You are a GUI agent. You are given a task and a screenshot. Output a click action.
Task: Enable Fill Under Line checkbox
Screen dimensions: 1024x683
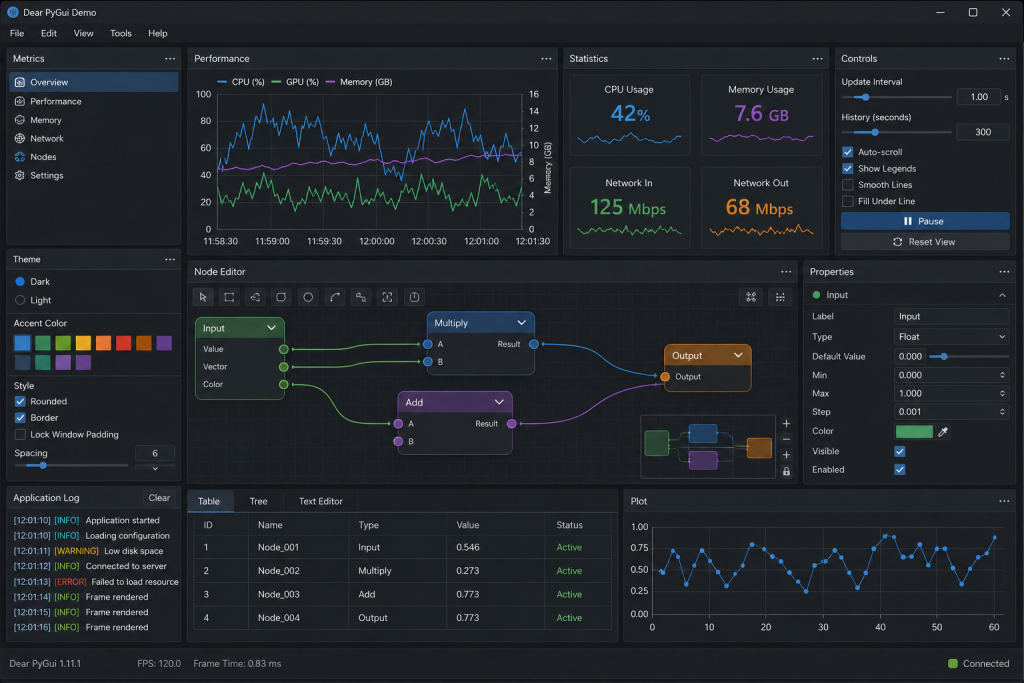(848, 201)
